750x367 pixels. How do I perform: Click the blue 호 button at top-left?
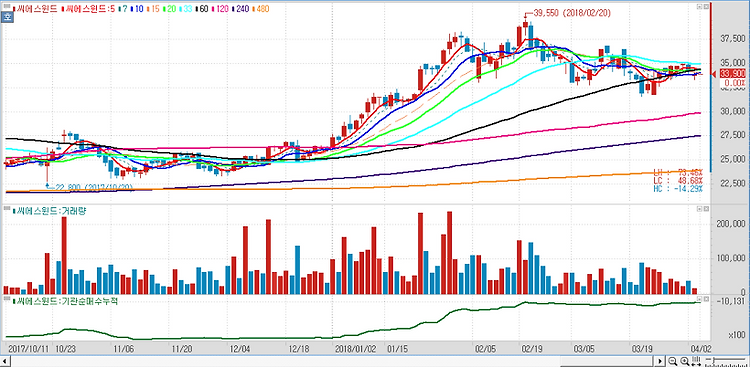7,17
